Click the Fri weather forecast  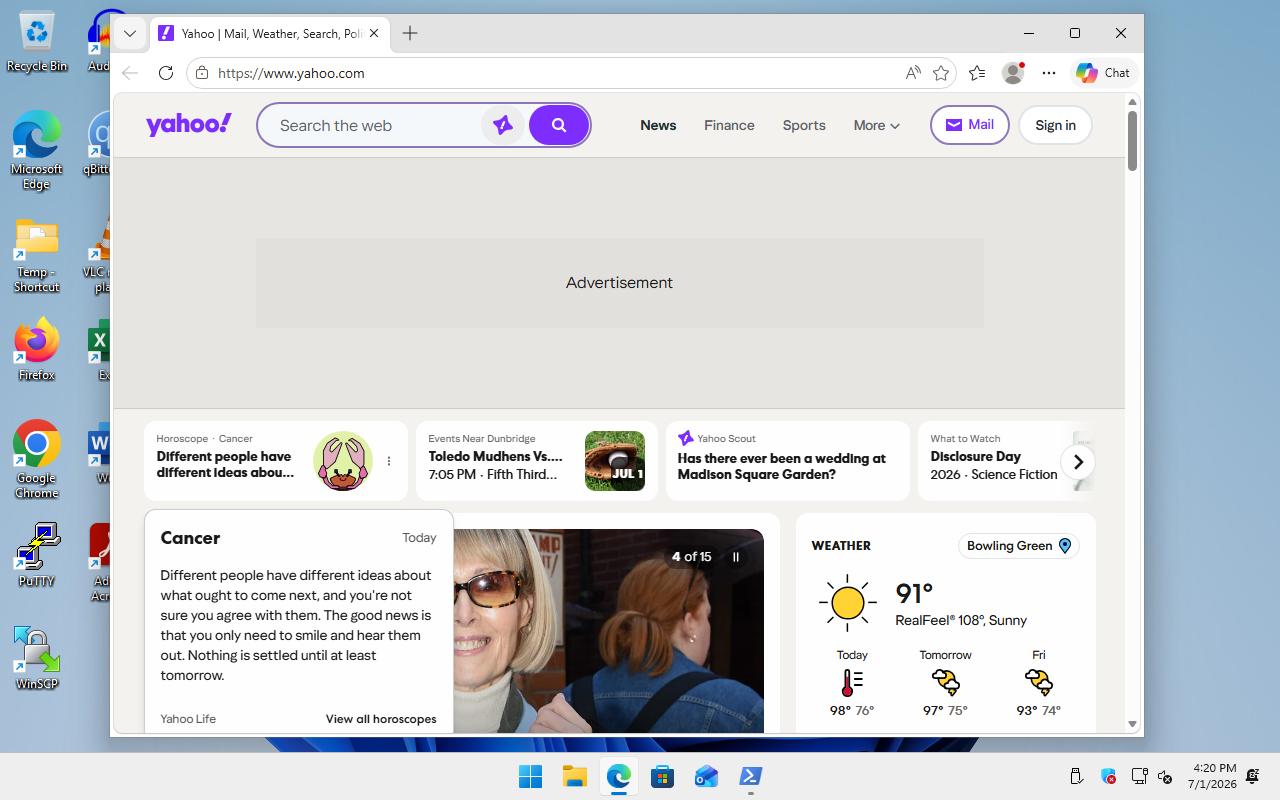pyautogui.click(x=1039, y=683)
